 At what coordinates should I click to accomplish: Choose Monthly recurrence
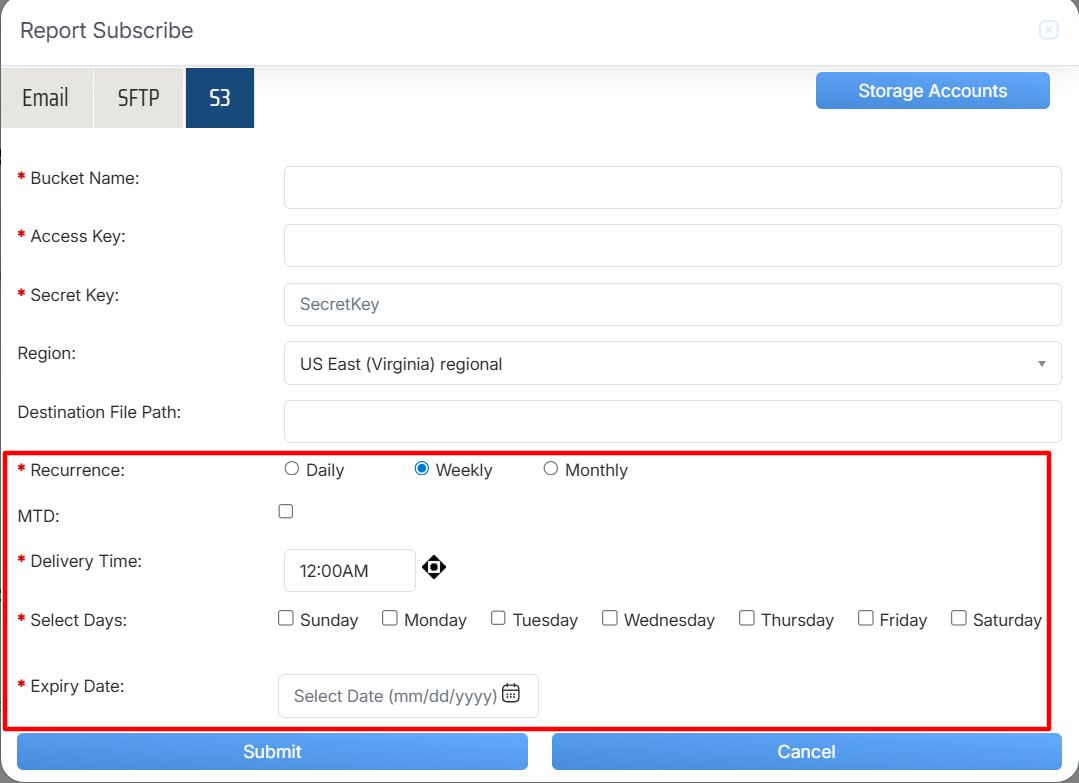(x=551, y=469)
